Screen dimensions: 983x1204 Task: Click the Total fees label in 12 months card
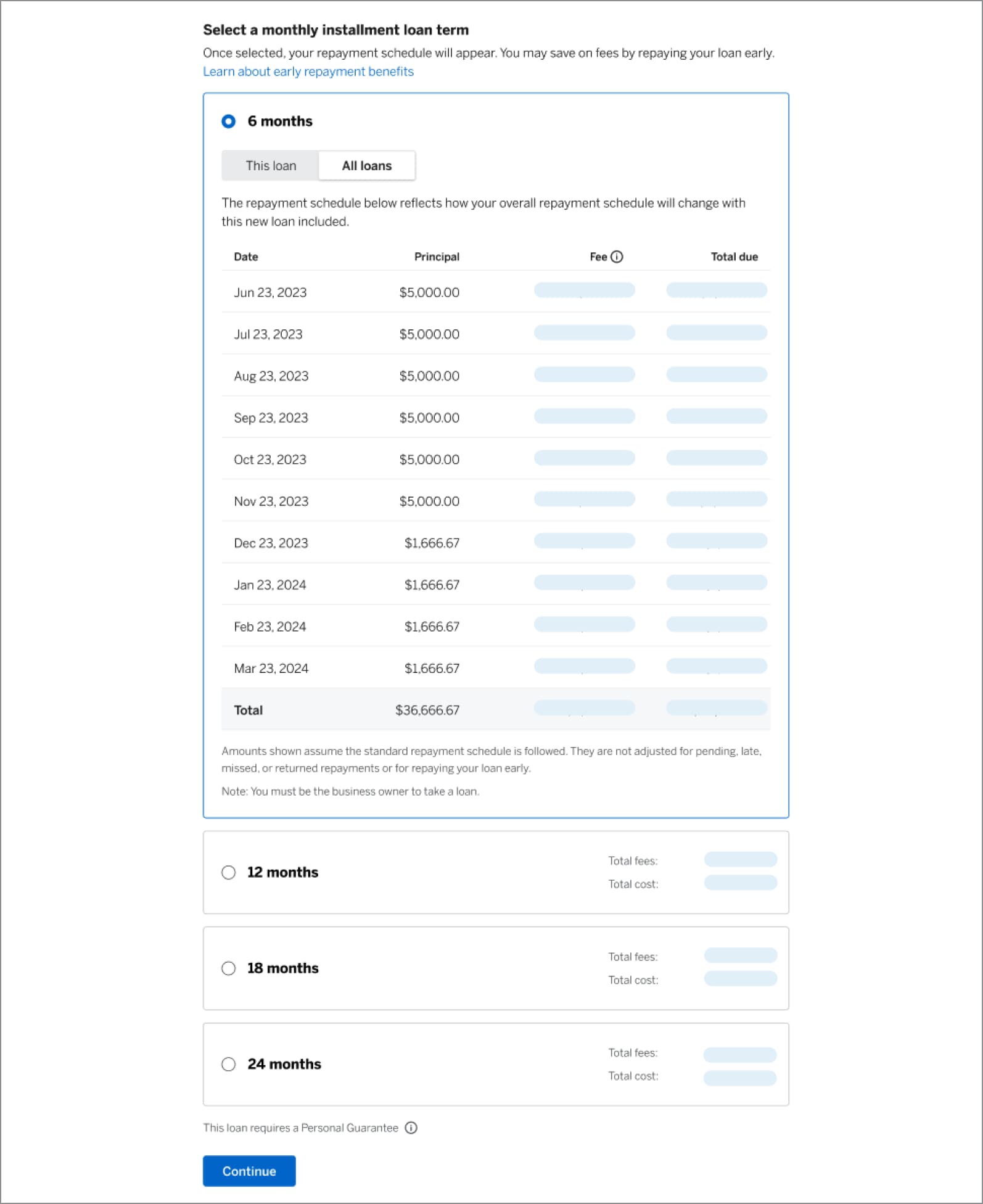pos(633,860)
